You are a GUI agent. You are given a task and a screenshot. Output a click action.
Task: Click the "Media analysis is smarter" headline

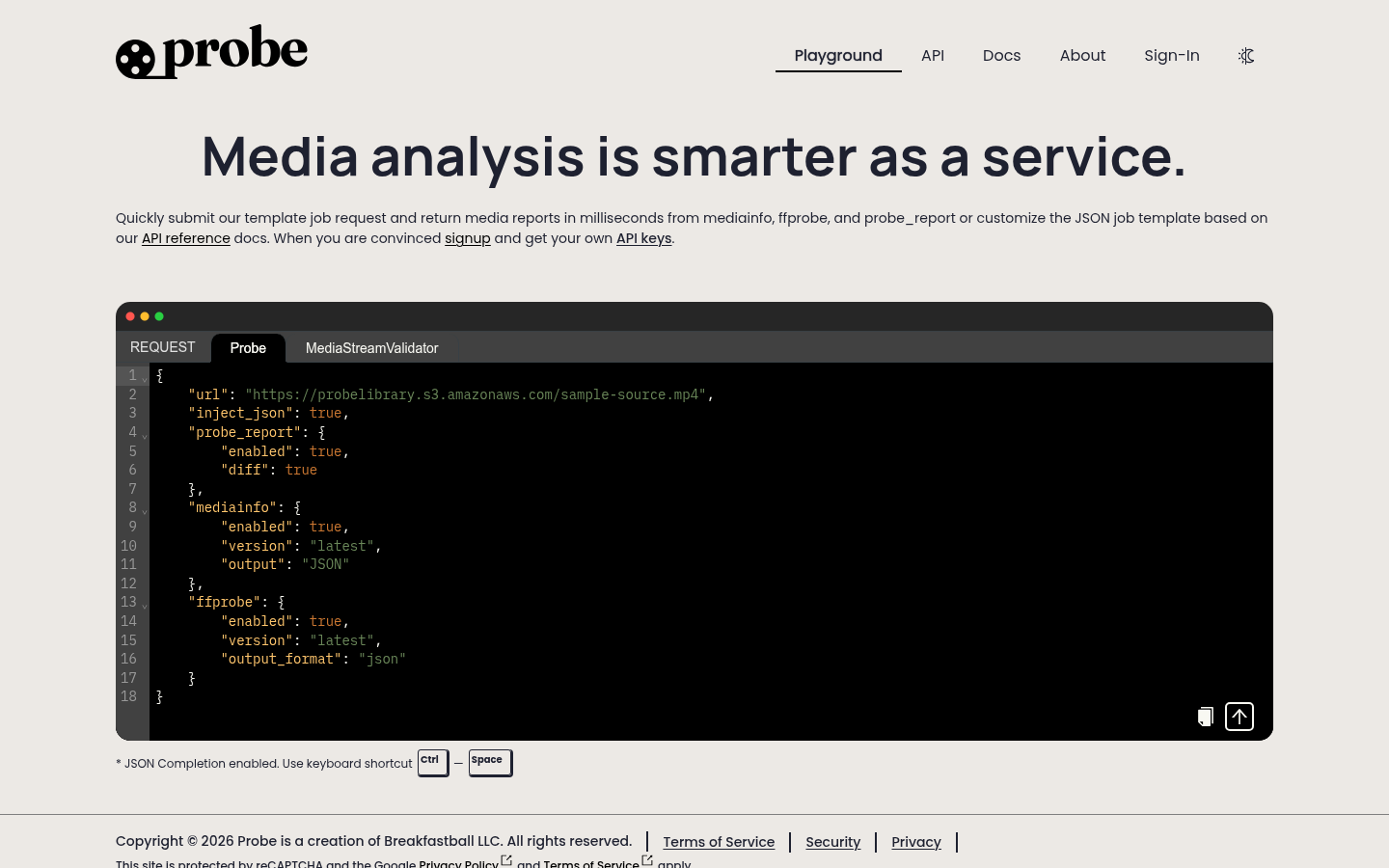coord(694,156)
